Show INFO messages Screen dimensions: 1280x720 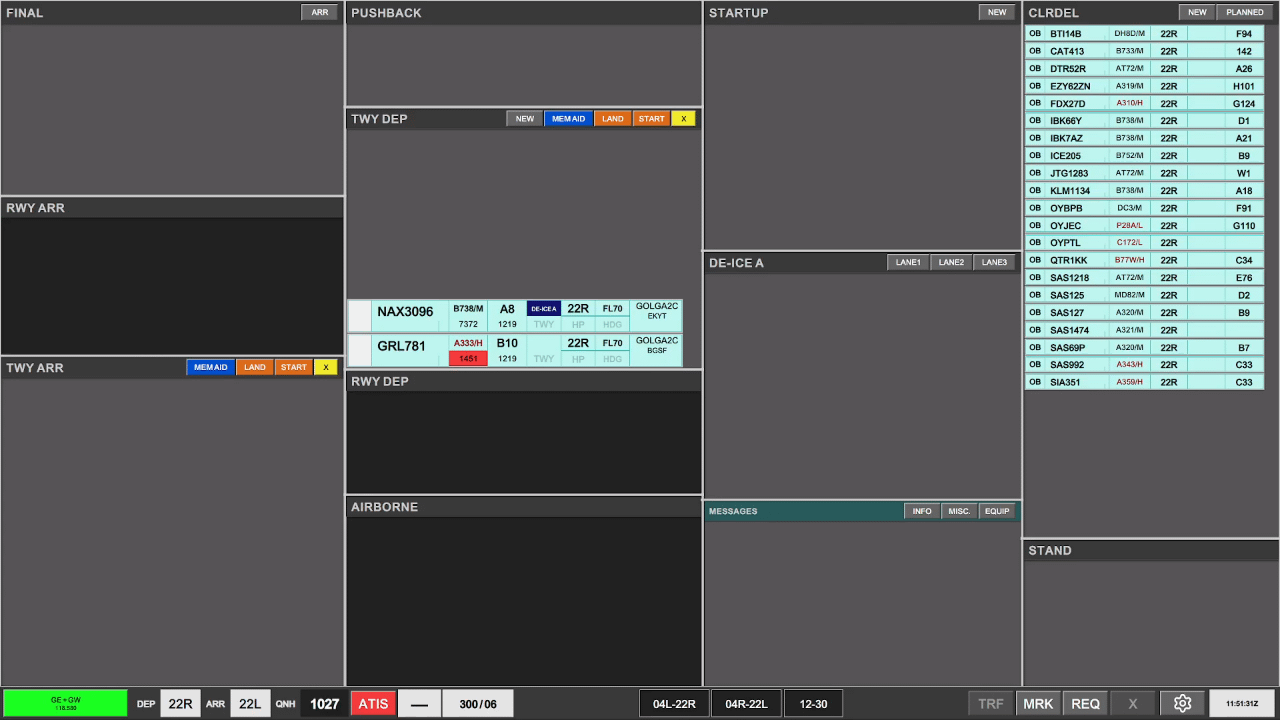click(922, 511)
